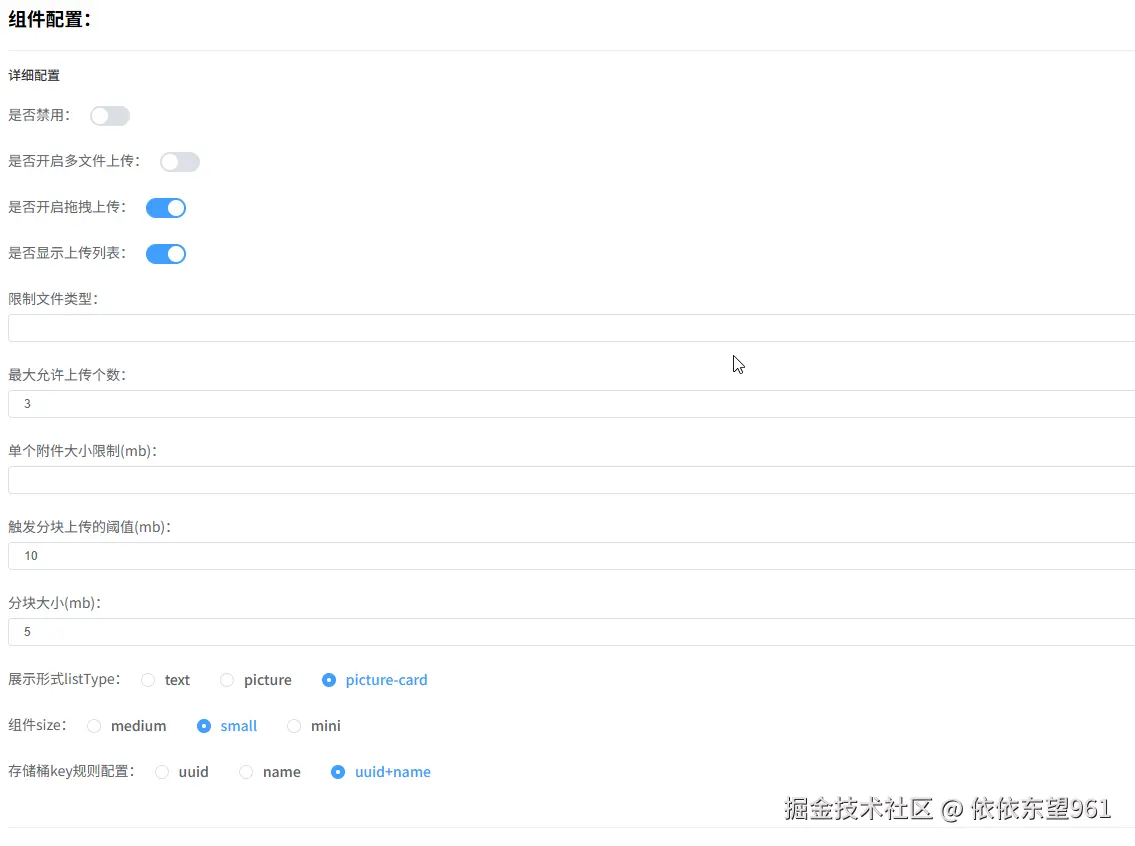Select the picture listType option
The width and height of the screenshot is (1135, 846).
click(227, 679)
